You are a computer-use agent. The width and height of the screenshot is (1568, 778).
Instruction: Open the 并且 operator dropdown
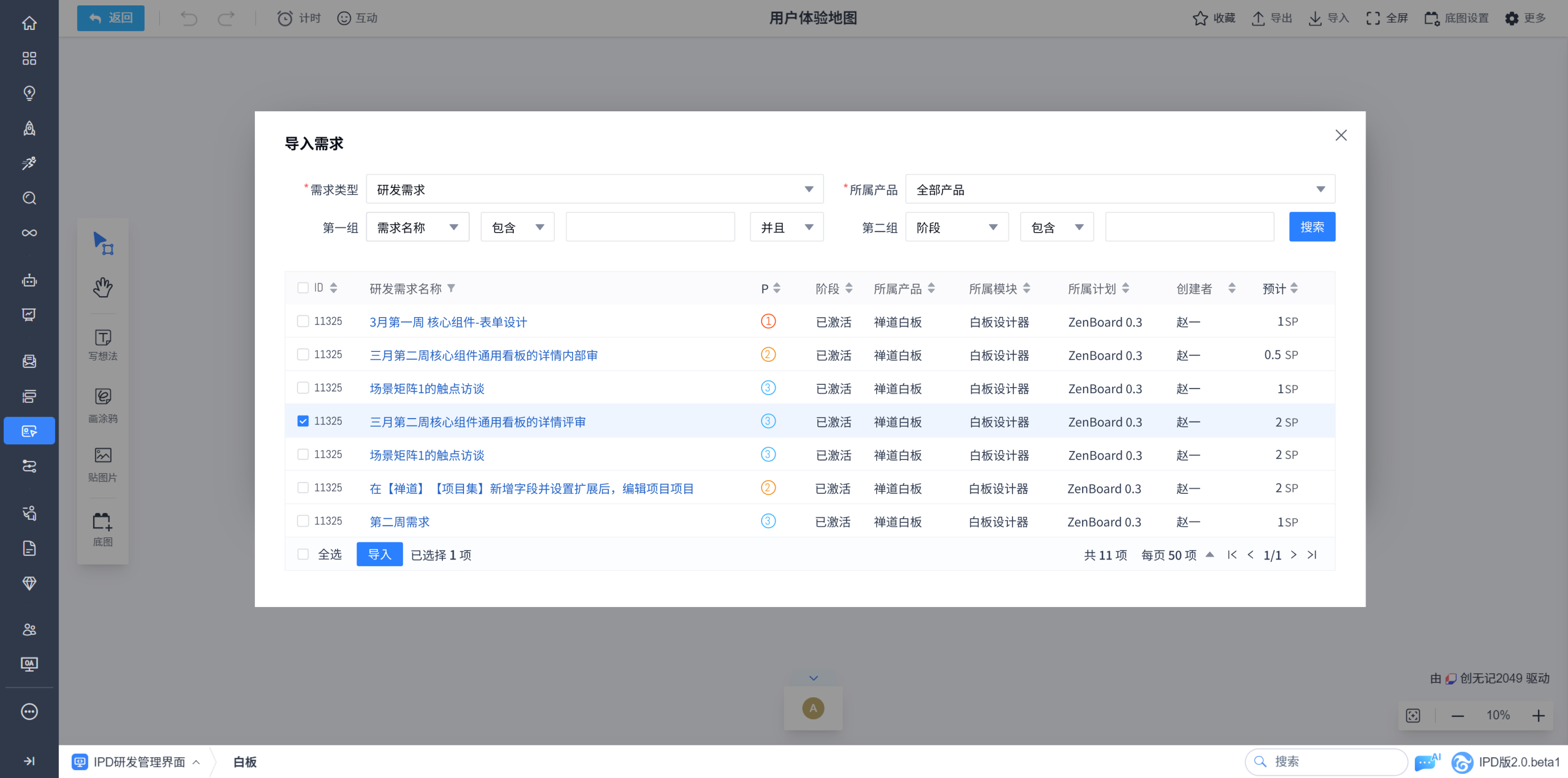tap(786, 227)
